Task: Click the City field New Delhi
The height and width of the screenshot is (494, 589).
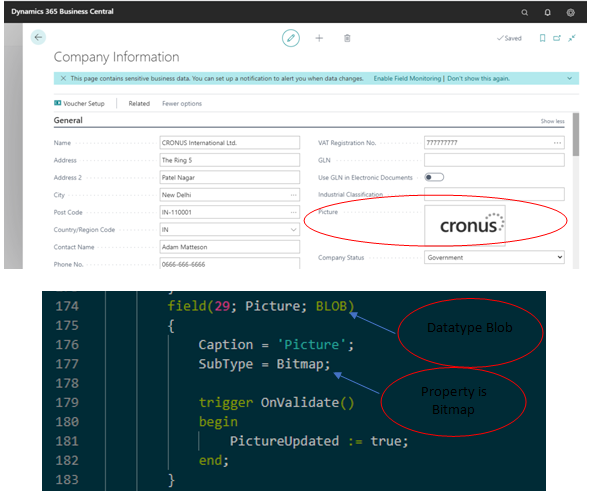Action: pos(230,195)
